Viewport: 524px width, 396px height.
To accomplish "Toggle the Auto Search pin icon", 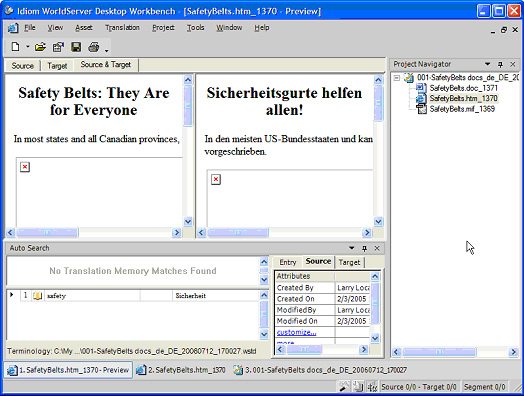I will pyautogui.click(x=364, y=248).
